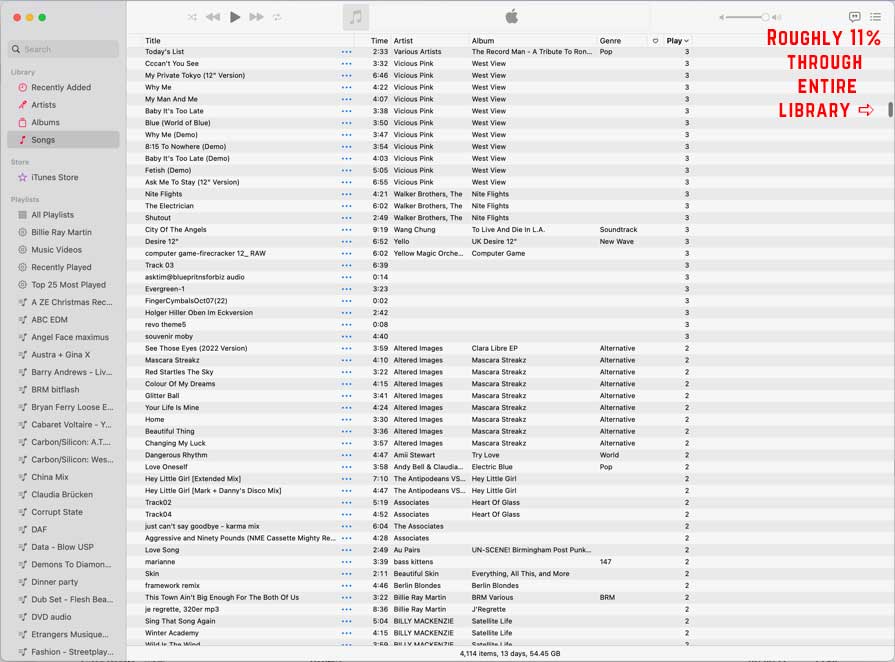Click in the Search field

point(65,49)
